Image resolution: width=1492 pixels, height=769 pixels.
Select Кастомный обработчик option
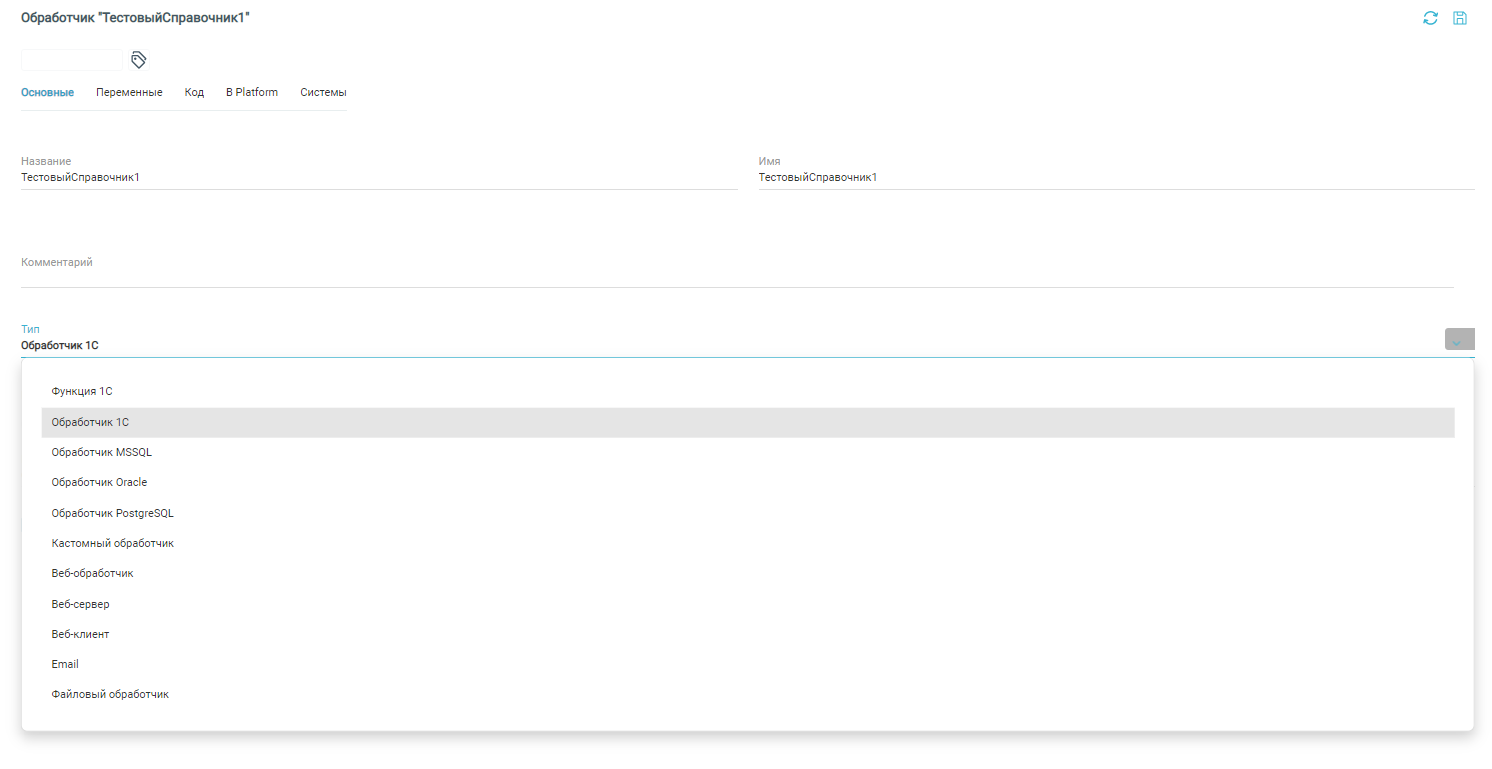point(112,543)
